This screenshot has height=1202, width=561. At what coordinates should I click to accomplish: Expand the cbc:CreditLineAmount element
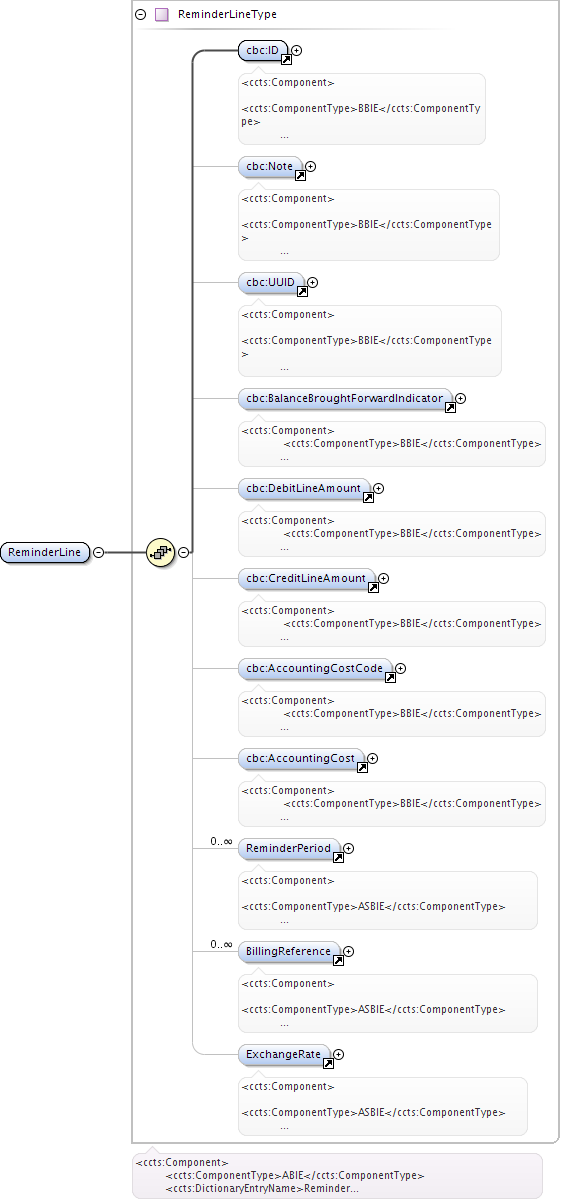[383, 578]
